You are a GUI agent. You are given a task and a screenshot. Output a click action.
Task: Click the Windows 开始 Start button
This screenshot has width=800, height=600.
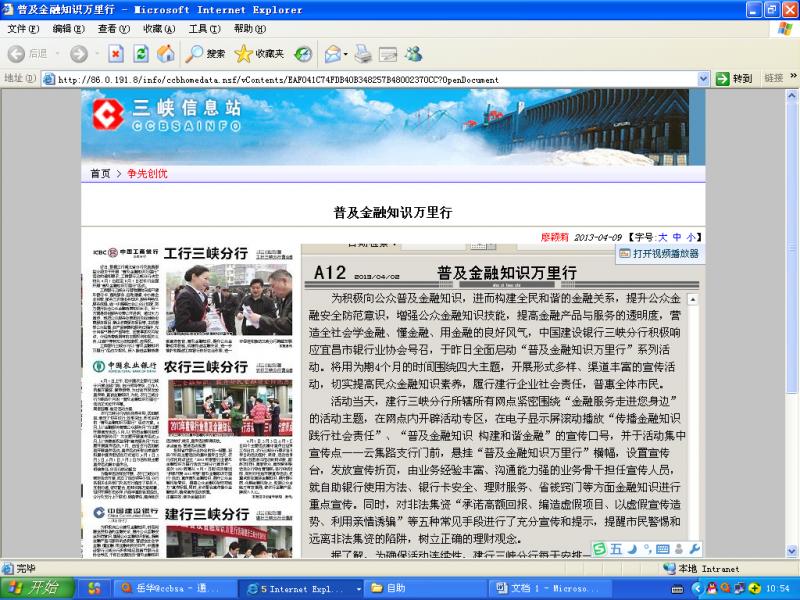point(38,588)
